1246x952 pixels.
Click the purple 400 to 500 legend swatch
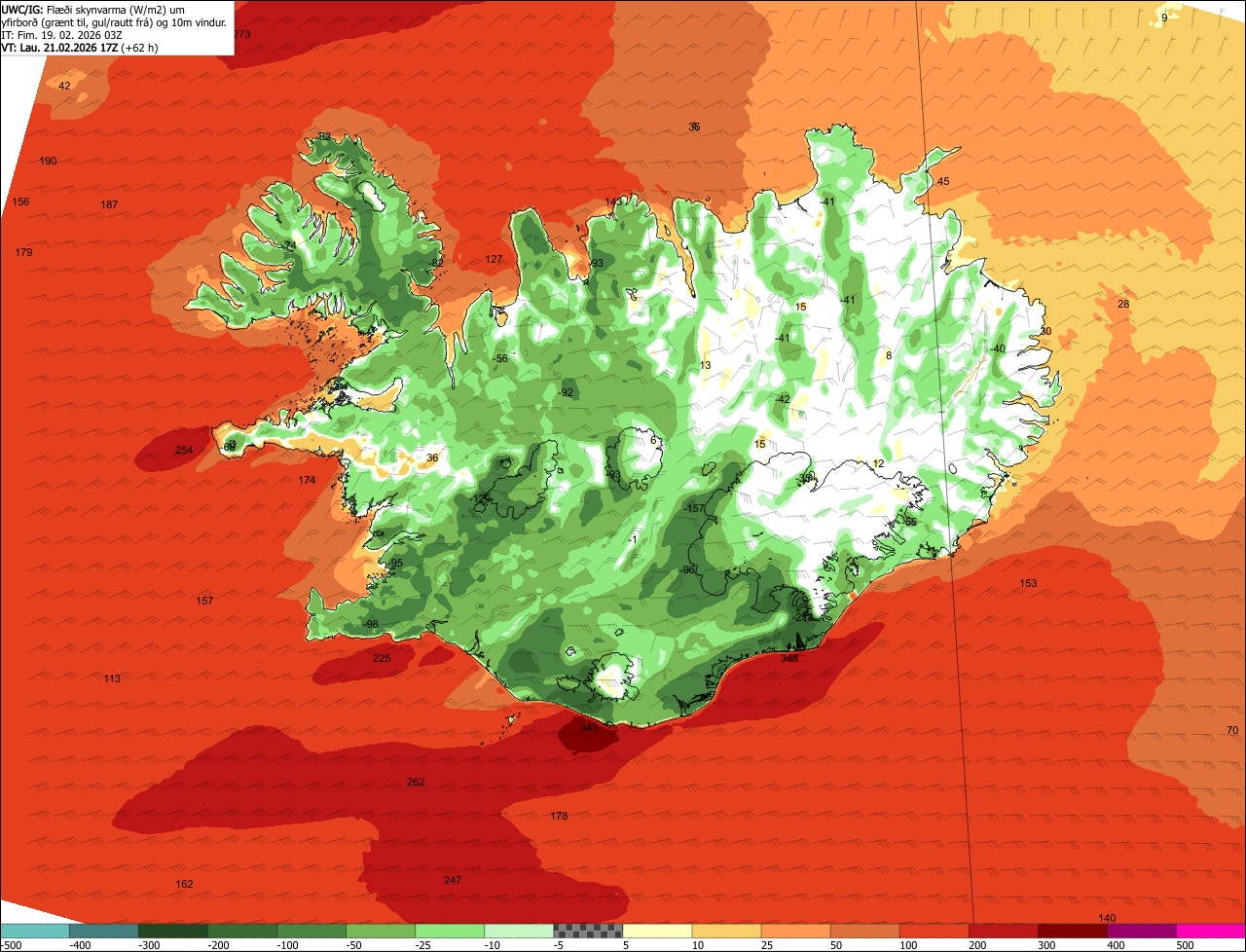pos(1142,931)
